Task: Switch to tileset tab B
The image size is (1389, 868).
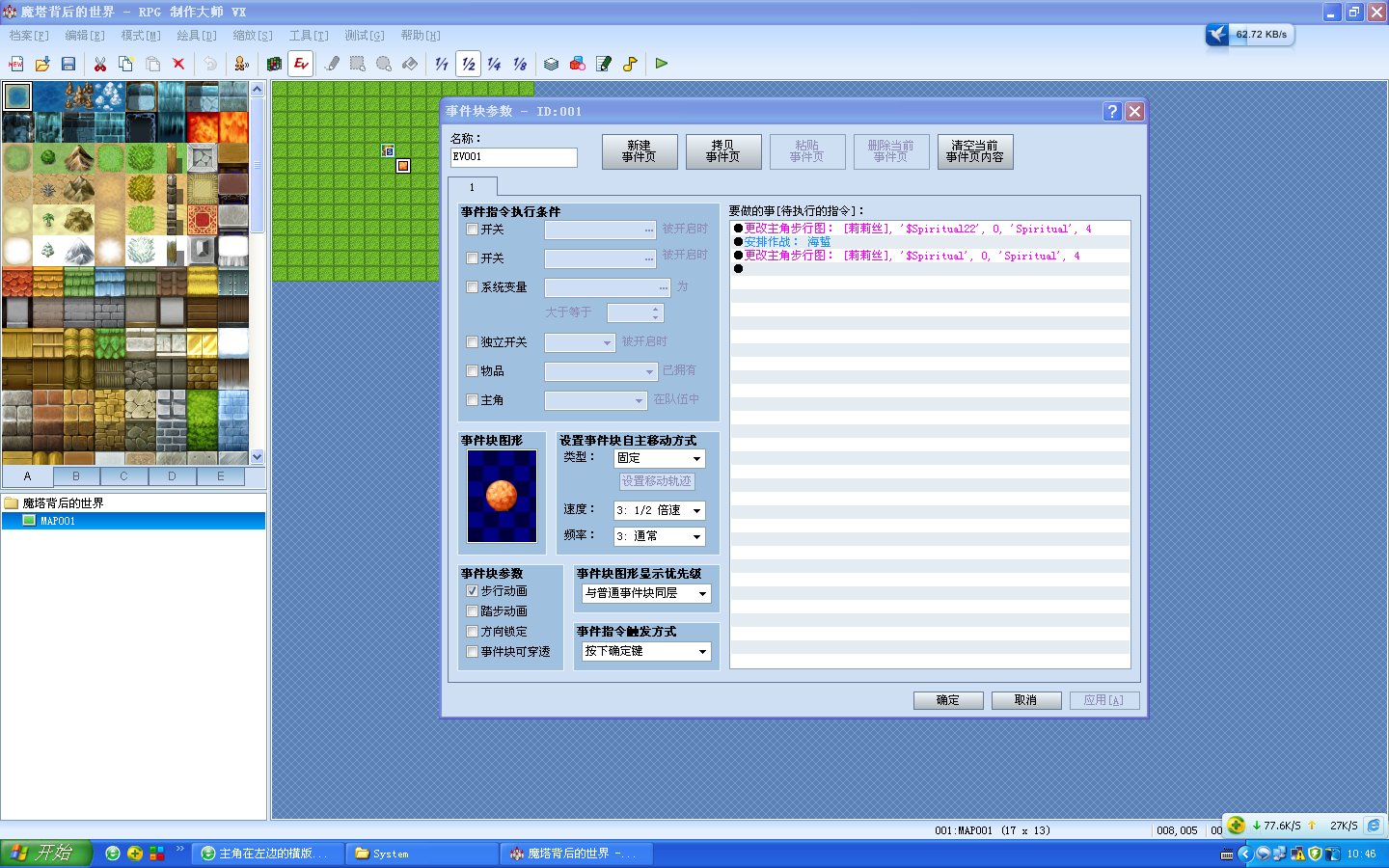Action: coord(76,476)
